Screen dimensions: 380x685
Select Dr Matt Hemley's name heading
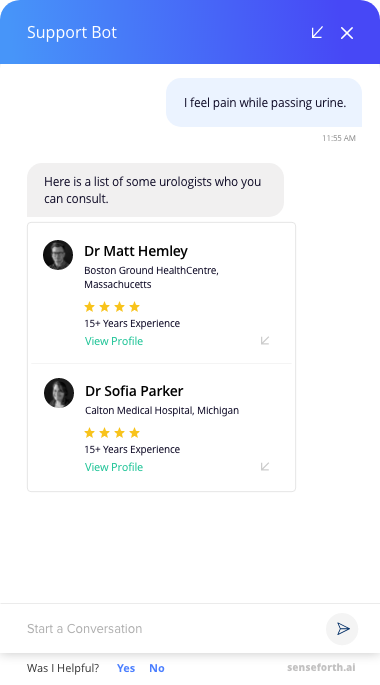coord(136,251)
